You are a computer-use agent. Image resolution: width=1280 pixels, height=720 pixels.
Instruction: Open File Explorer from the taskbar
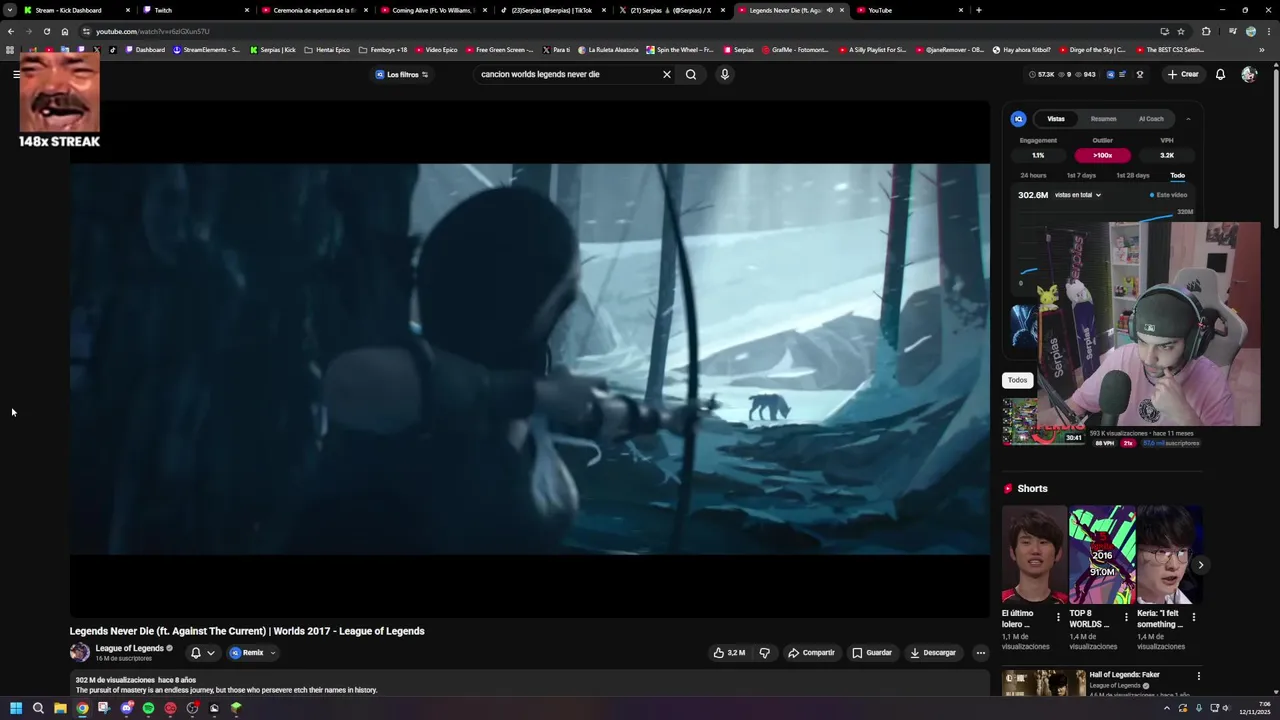[x=60, y=708]
